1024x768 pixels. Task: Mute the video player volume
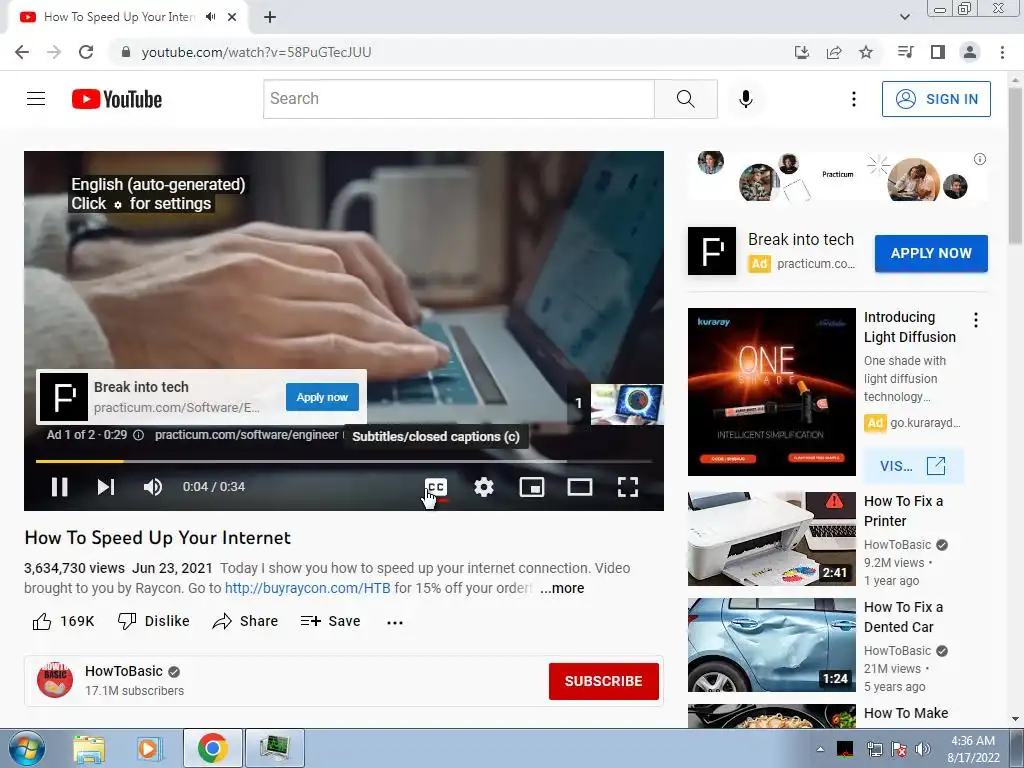point(152,487)
